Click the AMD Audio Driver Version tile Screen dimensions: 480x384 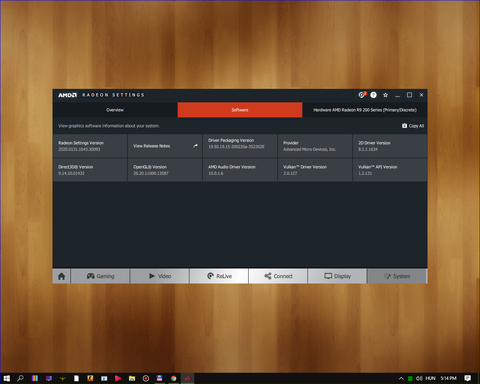(240, 170)
